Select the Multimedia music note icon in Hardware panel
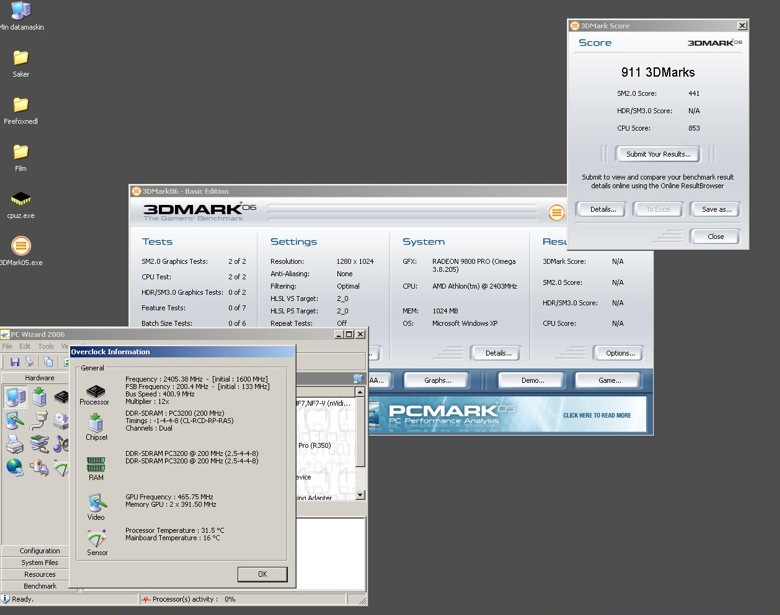Screen dimensions: 780x615 click(61, 443)
